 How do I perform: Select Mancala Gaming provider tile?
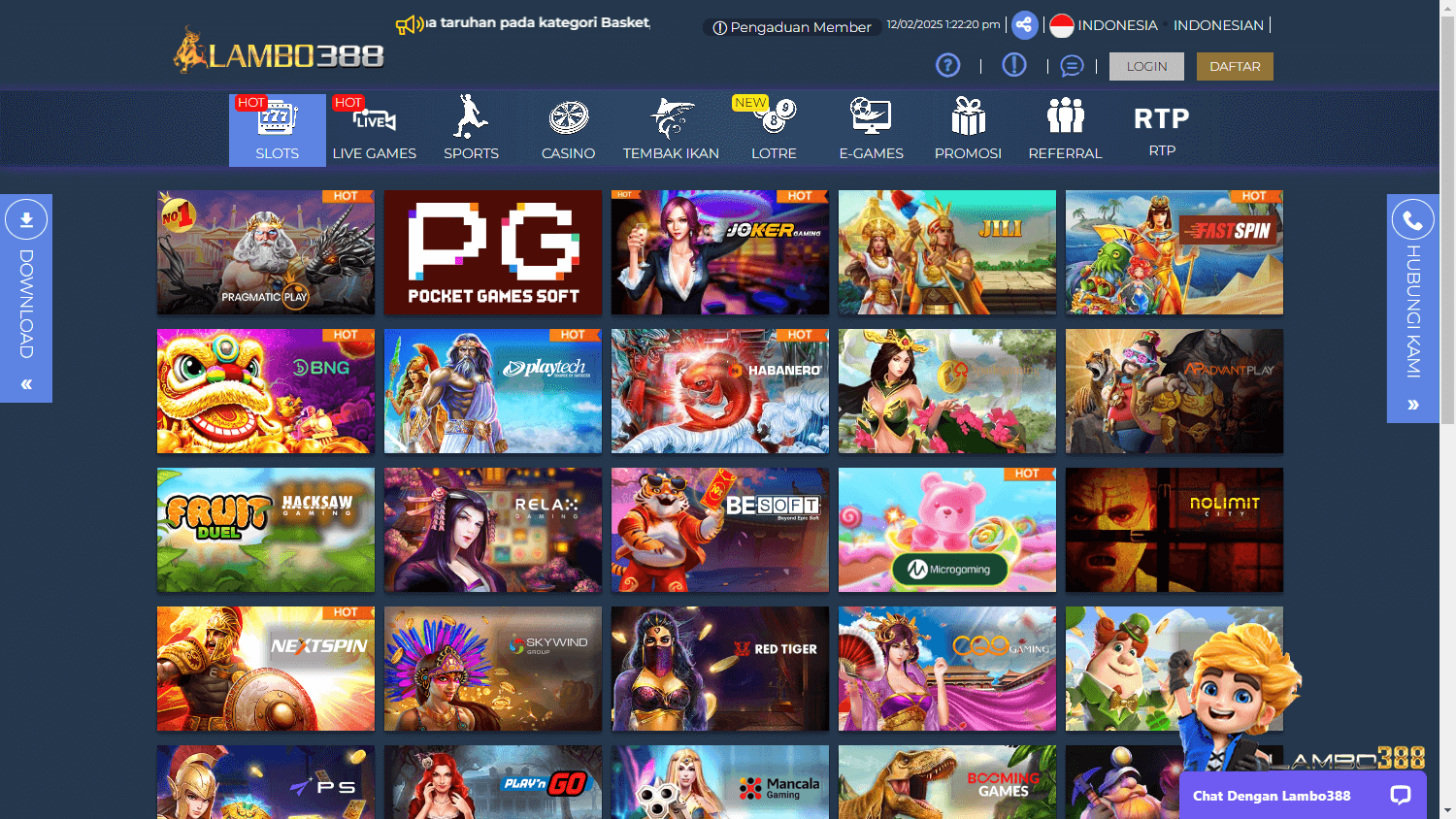coord(720,782)
